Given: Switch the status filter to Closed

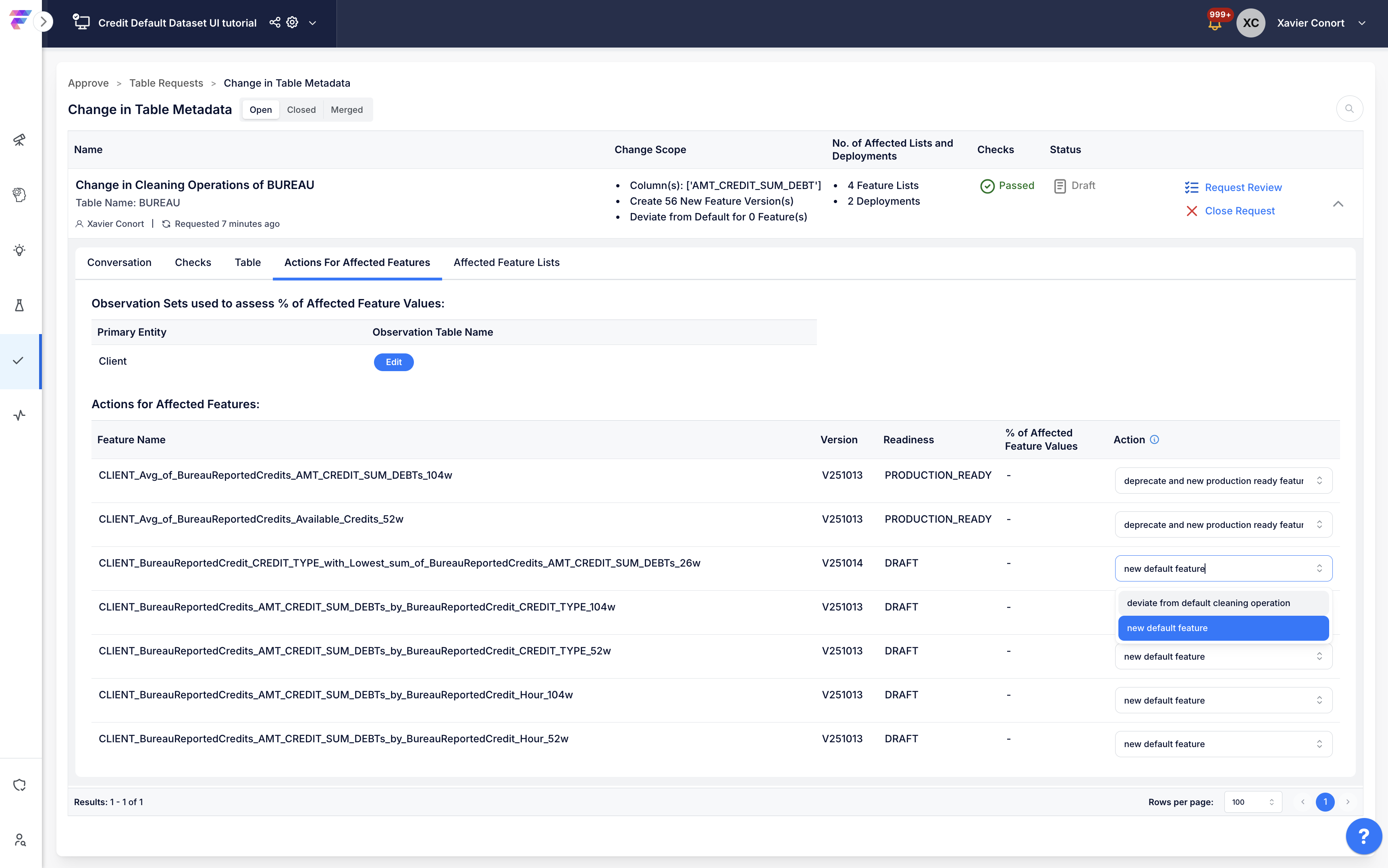Looking at the screenshot, I should click(301, 110).
